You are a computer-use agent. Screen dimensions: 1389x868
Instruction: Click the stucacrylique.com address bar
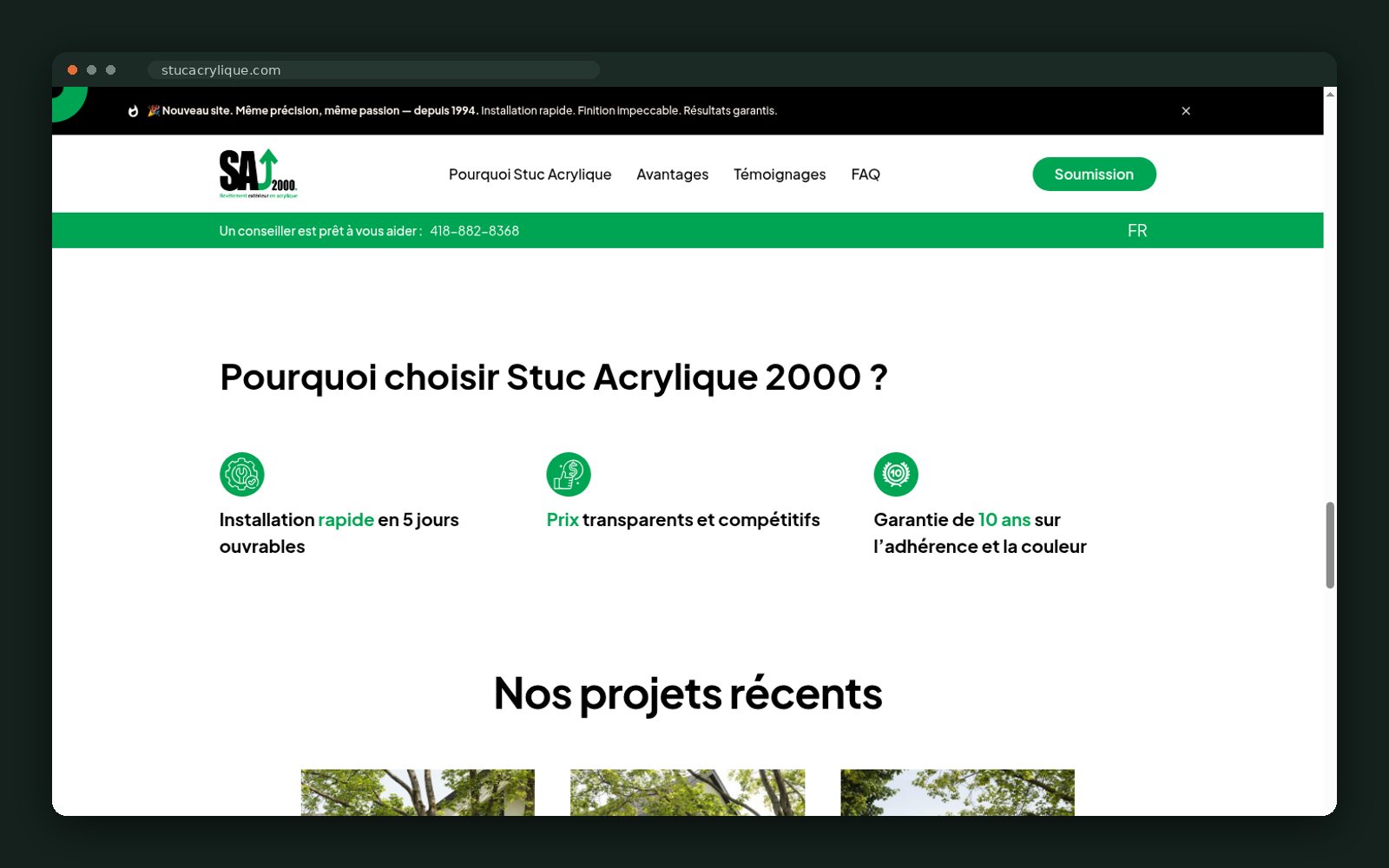click(373, 70)
